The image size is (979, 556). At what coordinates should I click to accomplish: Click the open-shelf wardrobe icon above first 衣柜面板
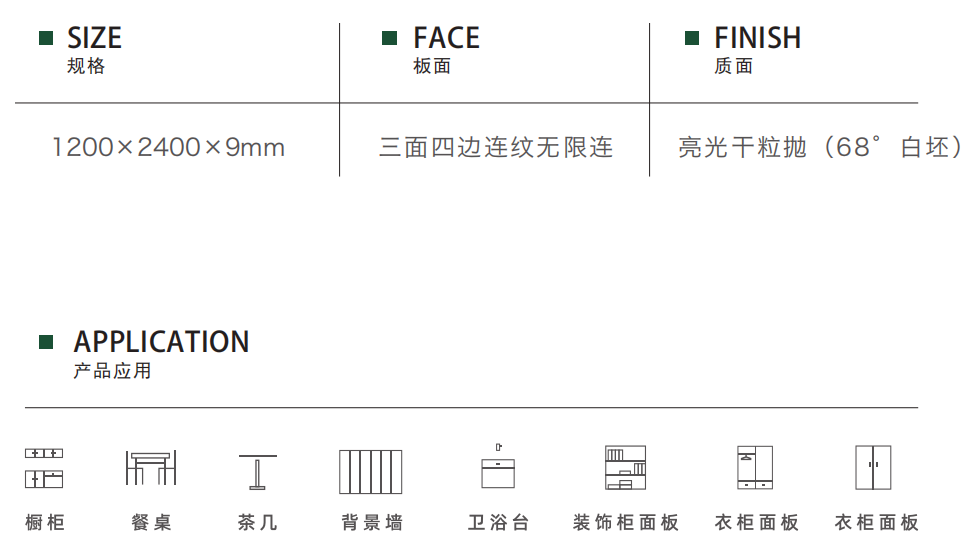click(755, 467)
